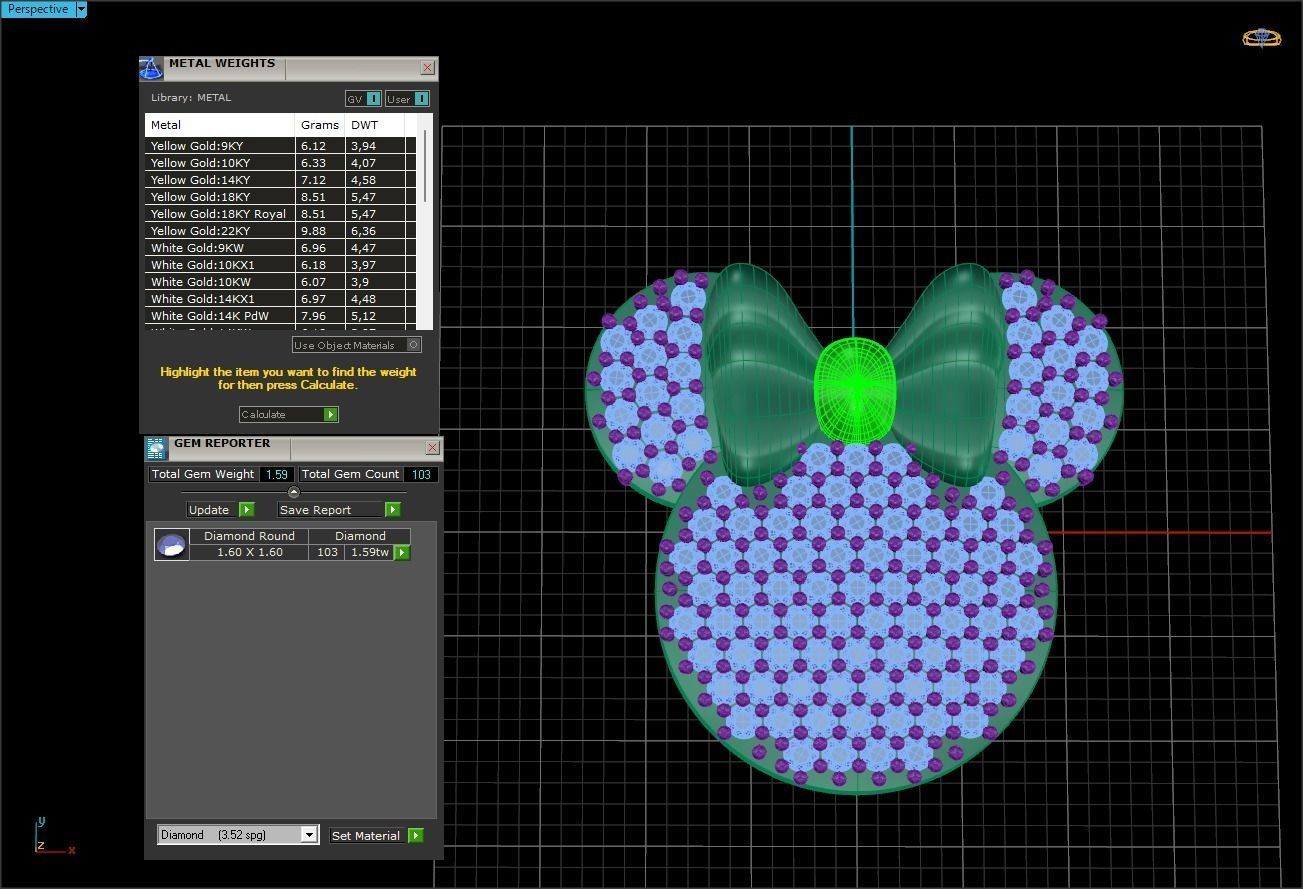The width and height of the screenshot is (1303, 889).
Task: Click green arrow beside 1.59tw gem row
Action: 402,552
